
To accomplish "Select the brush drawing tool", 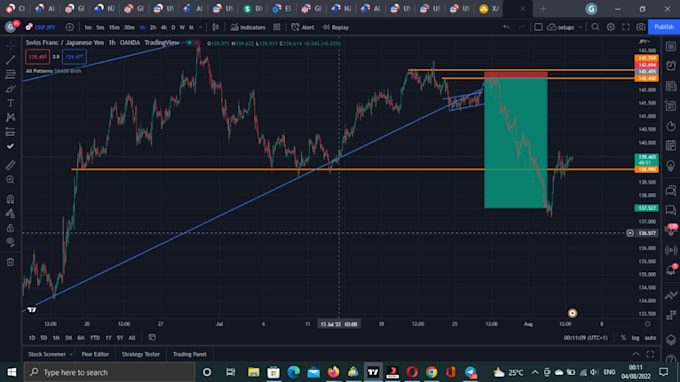I will click(10, 89).
